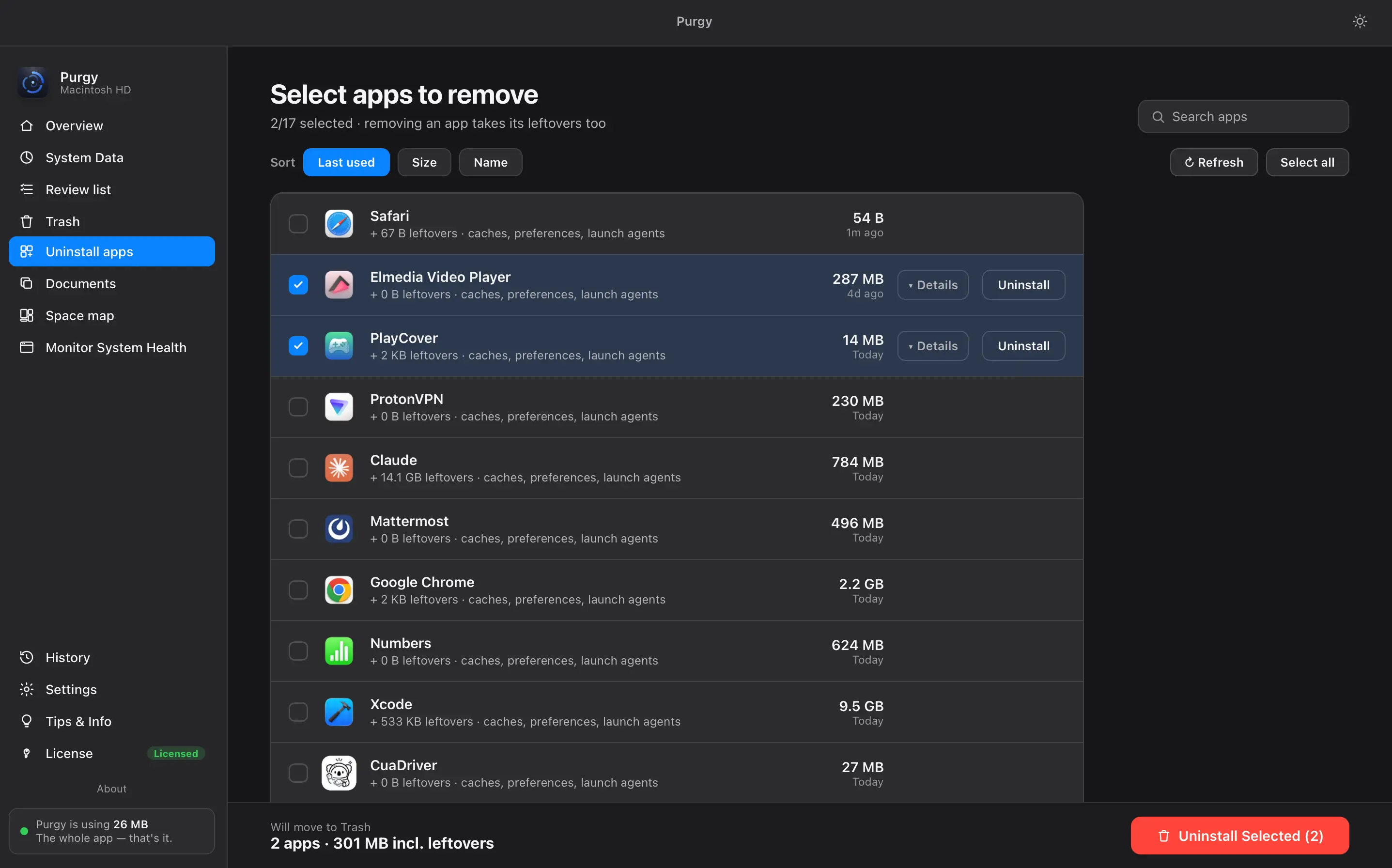Click the Select all button

pyautogui.click(x=1307, y=162)
